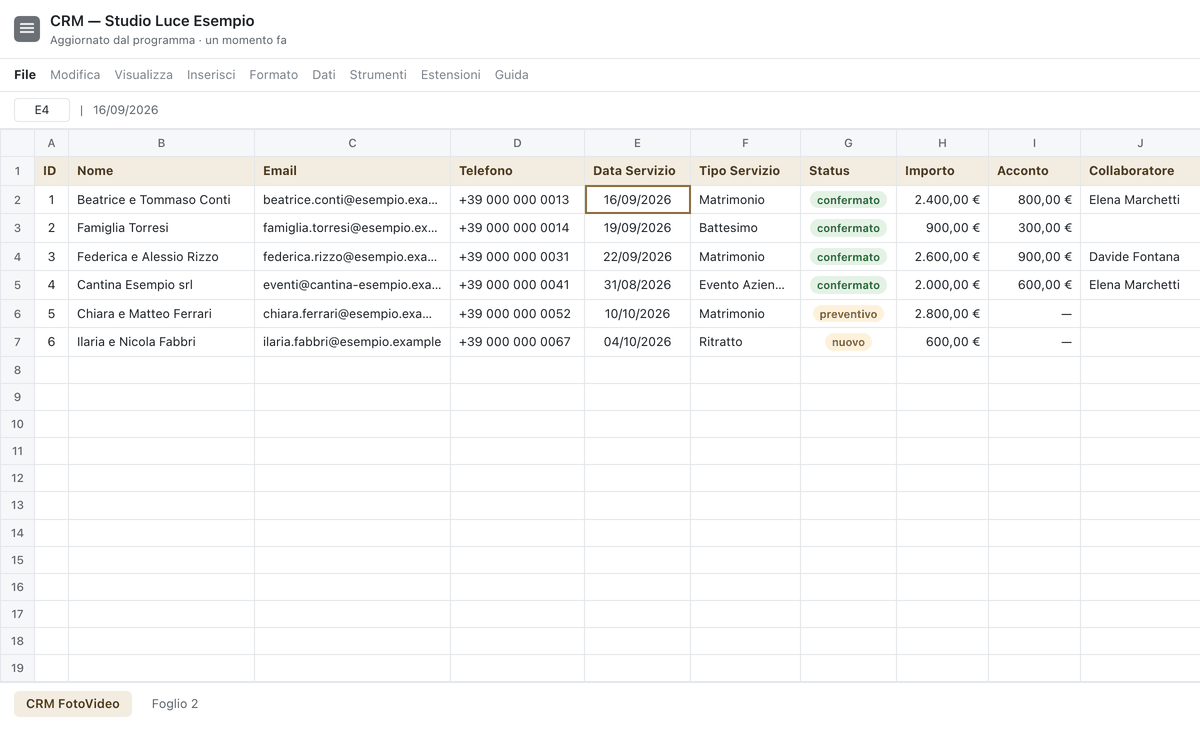
Task: Click the Email header cell
Action: point(353,171)
